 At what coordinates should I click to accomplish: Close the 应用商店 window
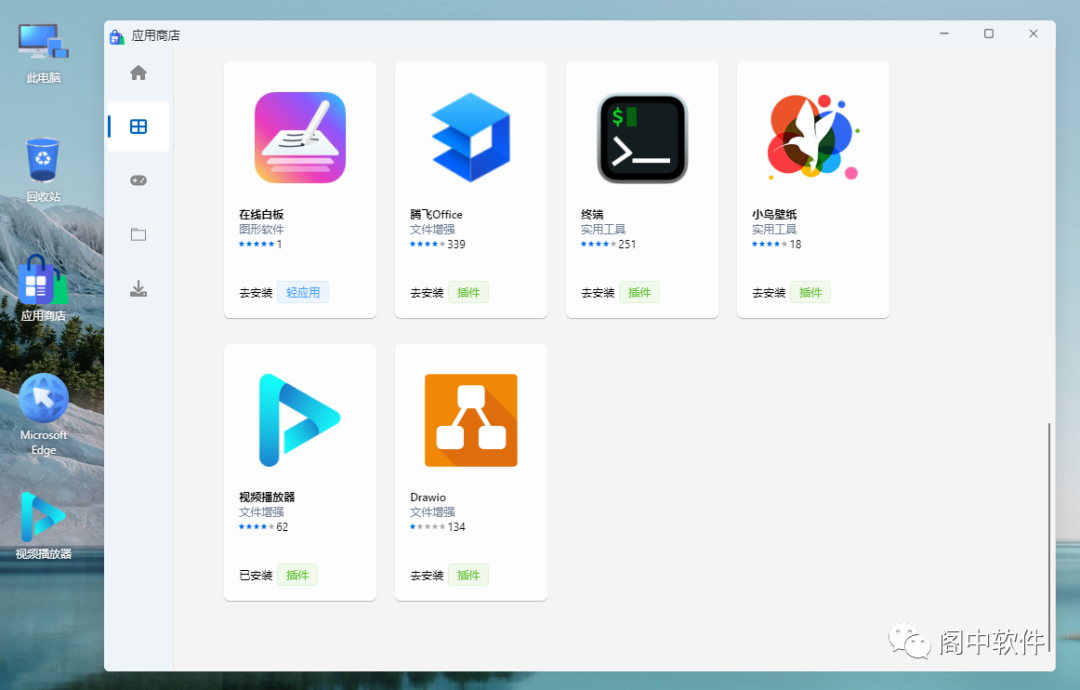pyautogui.click(x=1033, y=34)
